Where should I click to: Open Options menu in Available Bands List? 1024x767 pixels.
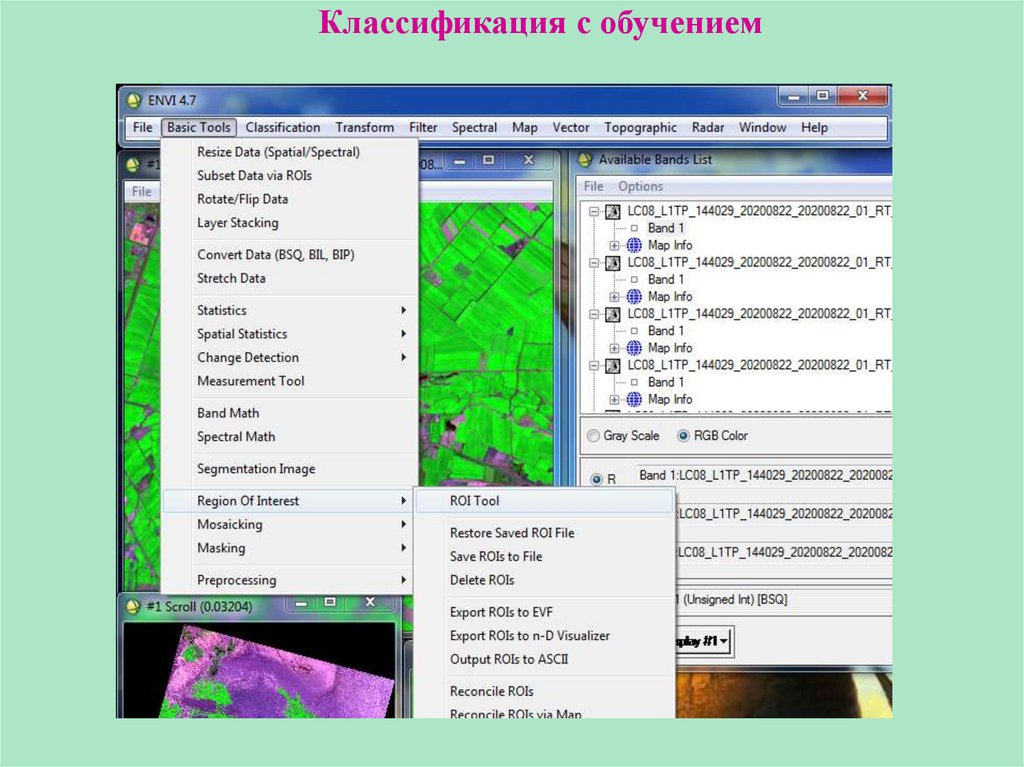click(x=640, y=186)
